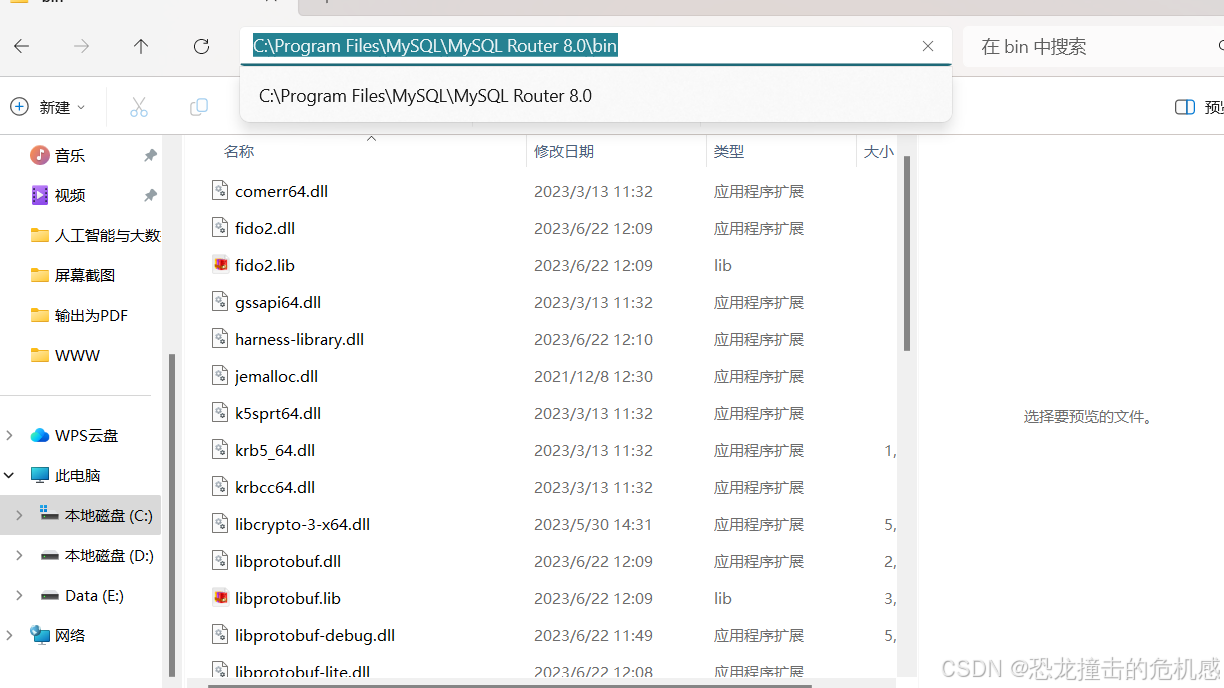This screenshot has width=1224, height=688.
Task: Go back to previous folder
Action: tap(22, 46)
